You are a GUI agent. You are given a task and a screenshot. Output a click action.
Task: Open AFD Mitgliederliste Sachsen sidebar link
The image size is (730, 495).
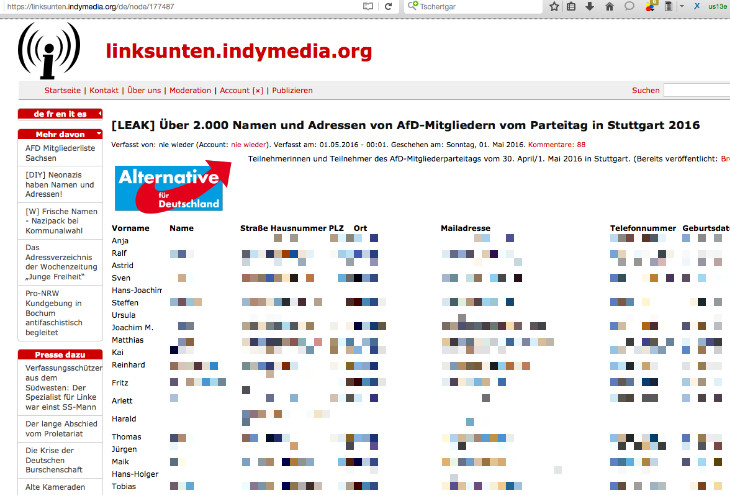pyautogui.click(x=60, y=153)
